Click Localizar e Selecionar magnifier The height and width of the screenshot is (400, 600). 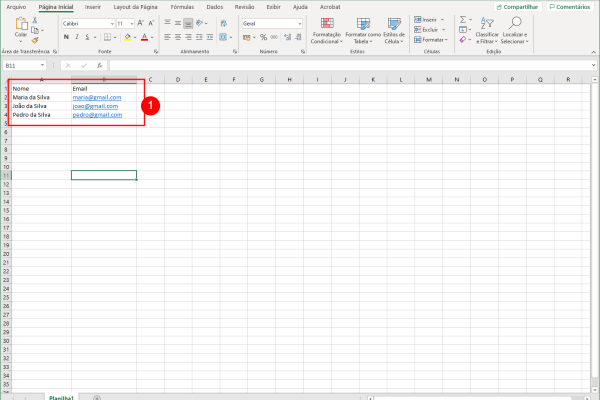click(x=513, y=24)
